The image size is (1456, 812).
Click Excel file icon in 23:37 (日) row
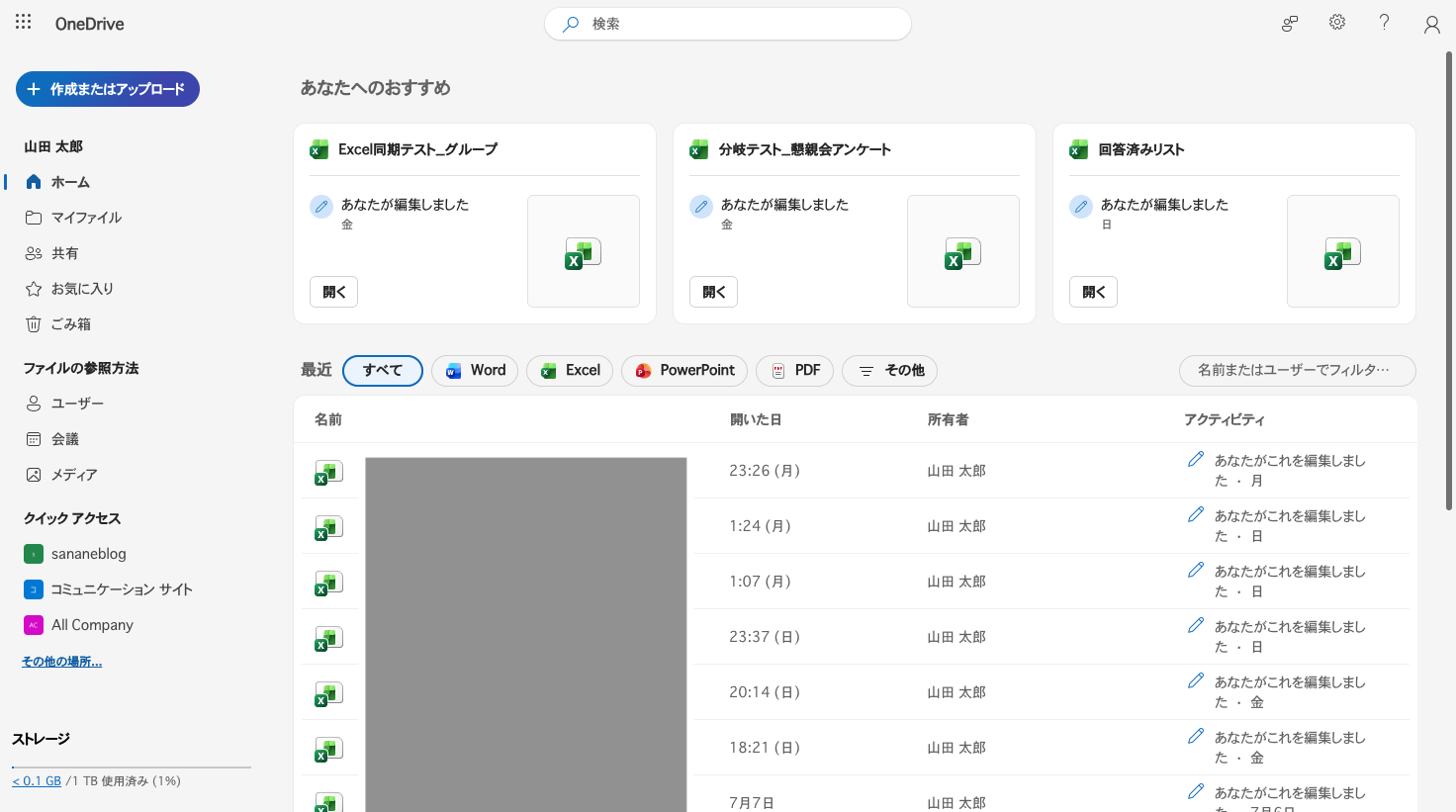pos(328,639)
